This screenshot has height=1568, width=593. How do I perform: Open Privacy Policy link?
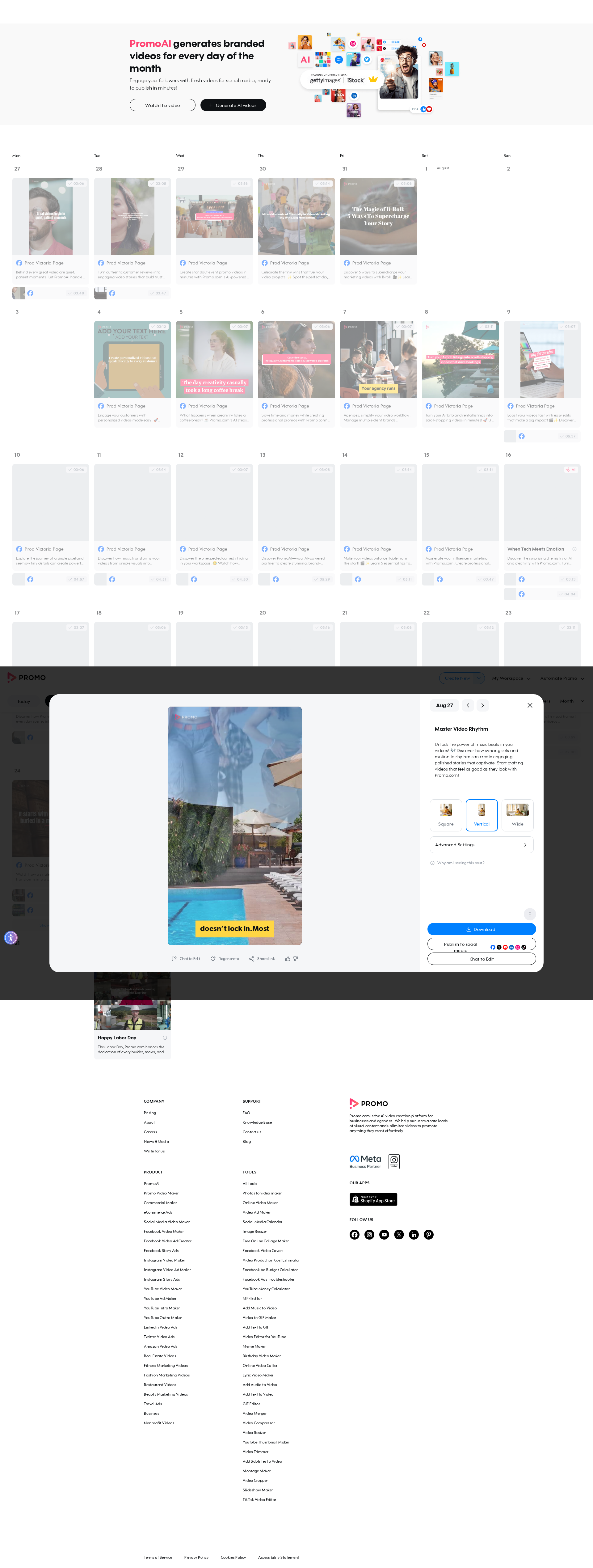(196, 1557)
